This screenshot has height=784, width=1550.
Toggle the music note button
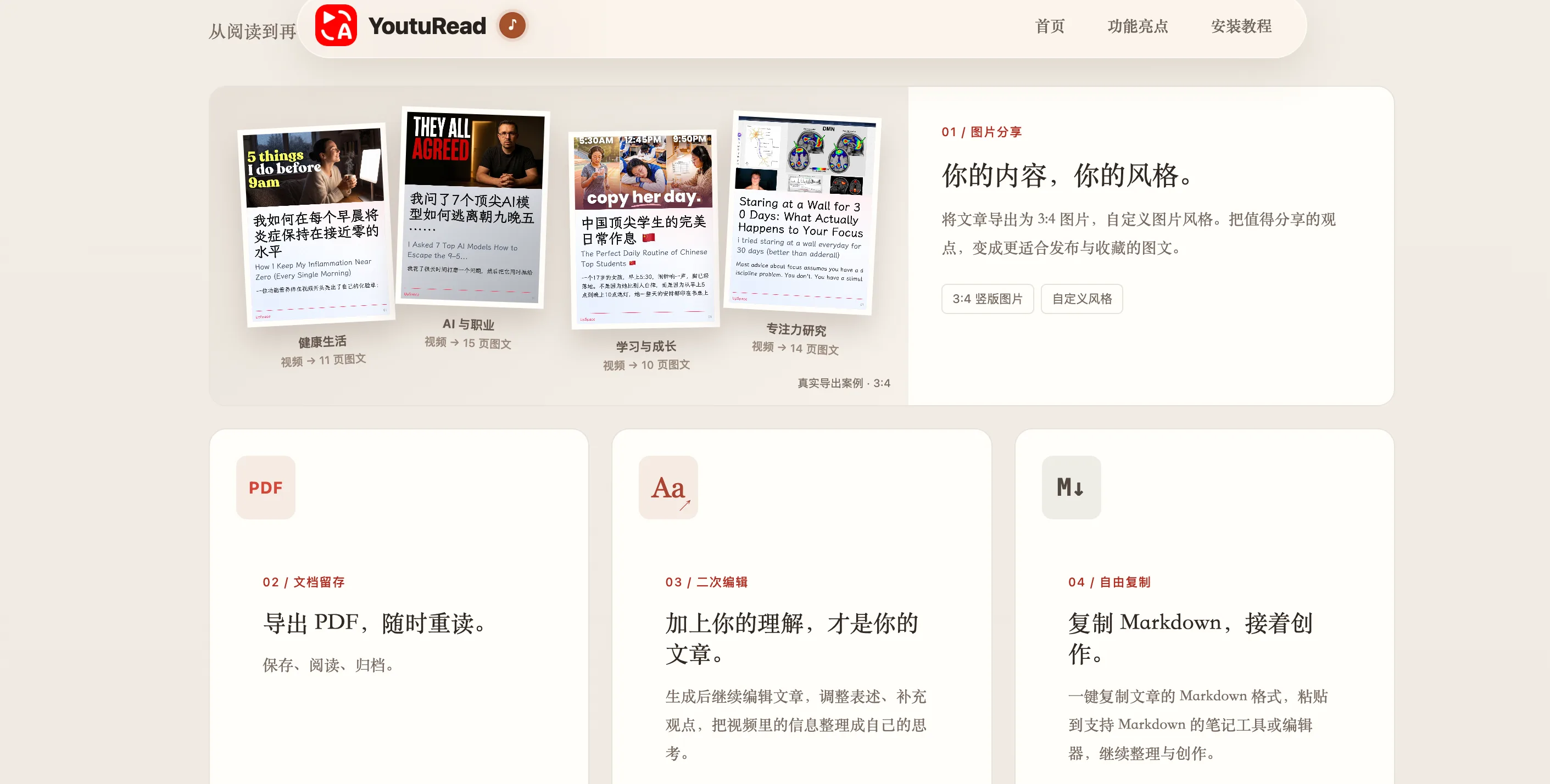coord(512,25)
